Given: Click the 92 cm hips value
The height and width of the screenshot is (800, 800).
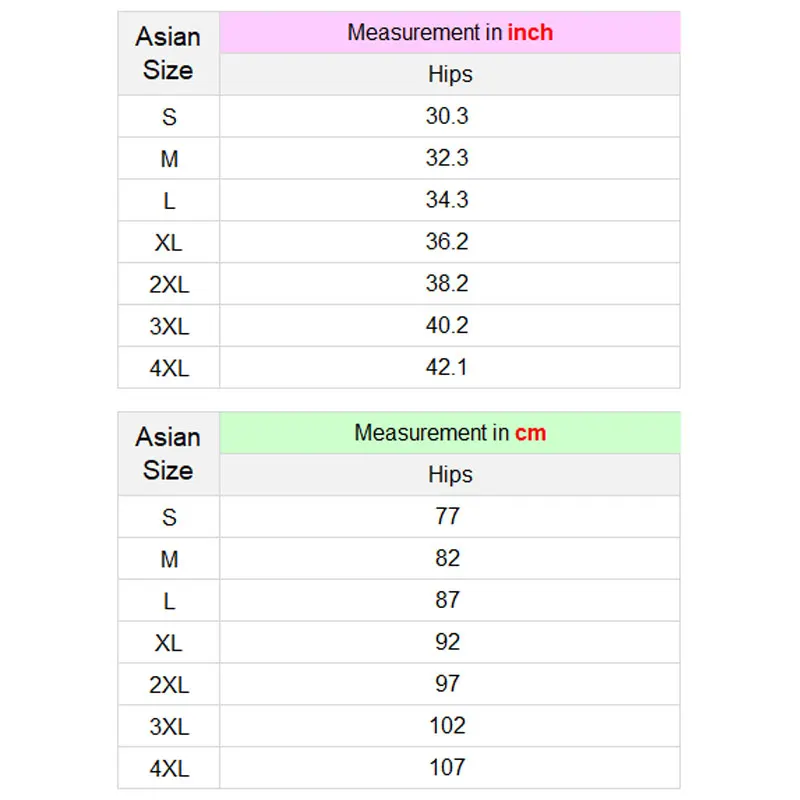Looking at the screenshot, I should pyautogui.click(x=447, y=642).
